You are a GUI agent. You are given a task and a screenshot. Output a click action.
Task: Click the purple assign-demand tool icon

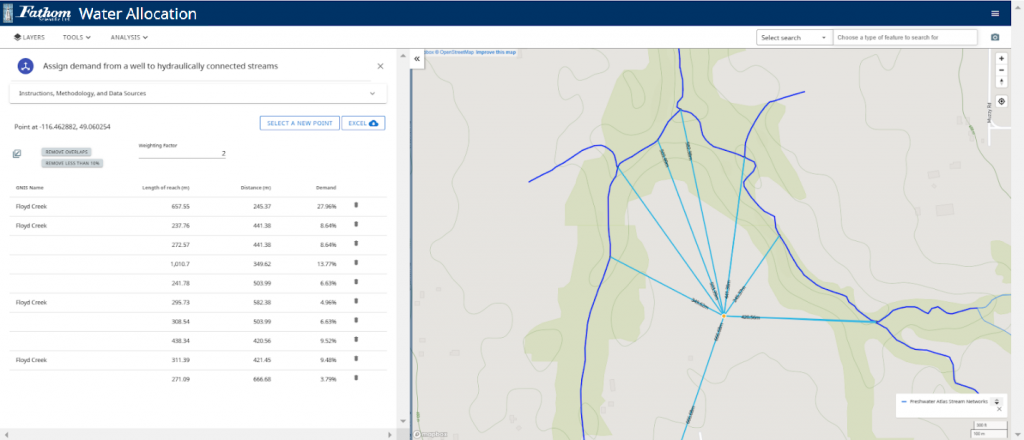25,66
